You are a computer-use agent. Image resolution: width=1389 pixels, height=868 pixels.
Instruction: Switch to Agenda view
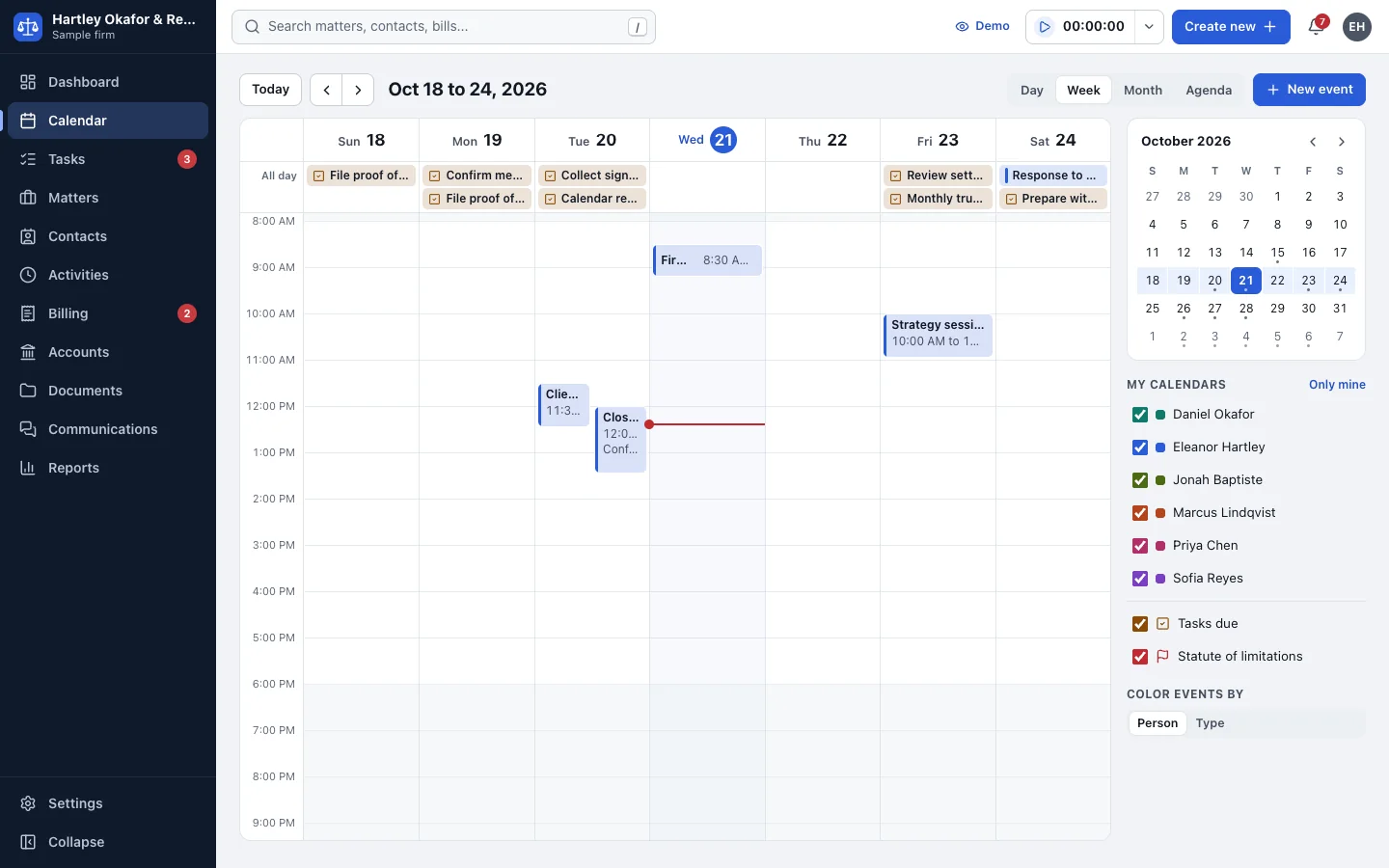point(1209,90)
